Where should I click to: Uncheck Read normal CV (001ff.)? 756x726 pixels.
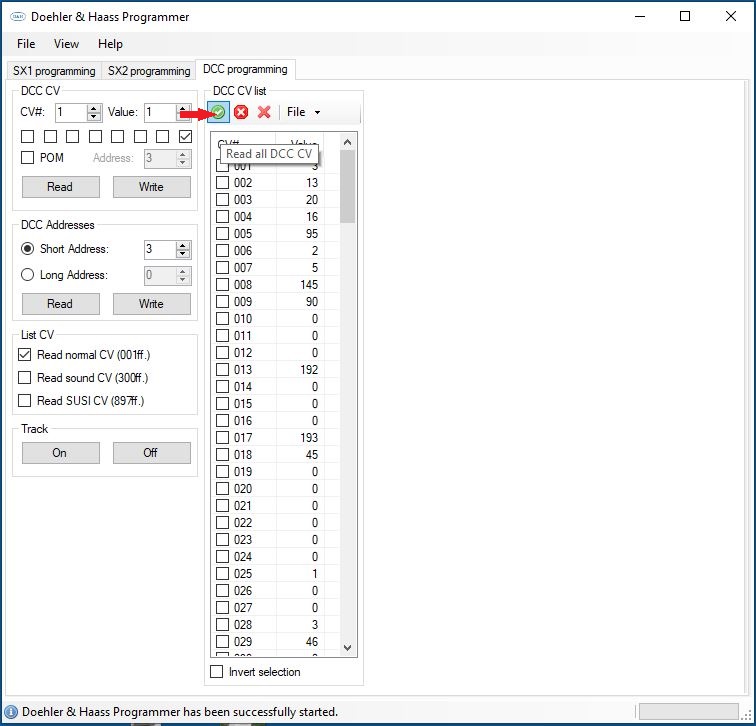coord(24,355)
